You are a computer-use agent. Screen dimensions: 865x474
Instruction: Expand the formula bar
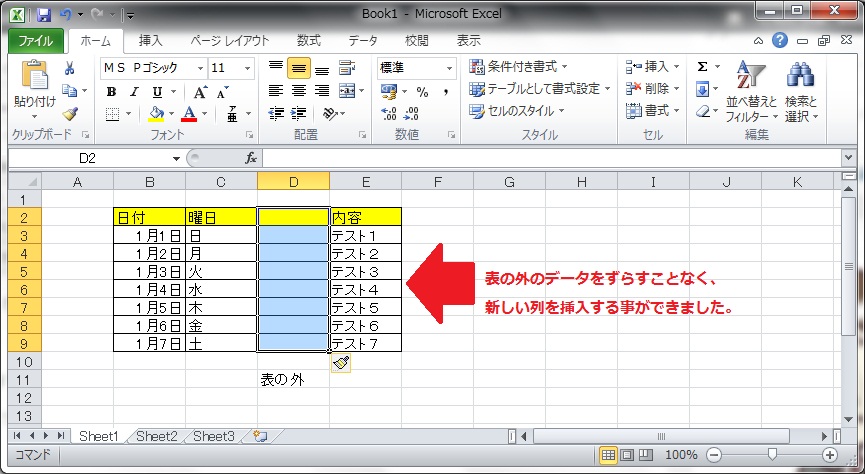click(849, 158)
